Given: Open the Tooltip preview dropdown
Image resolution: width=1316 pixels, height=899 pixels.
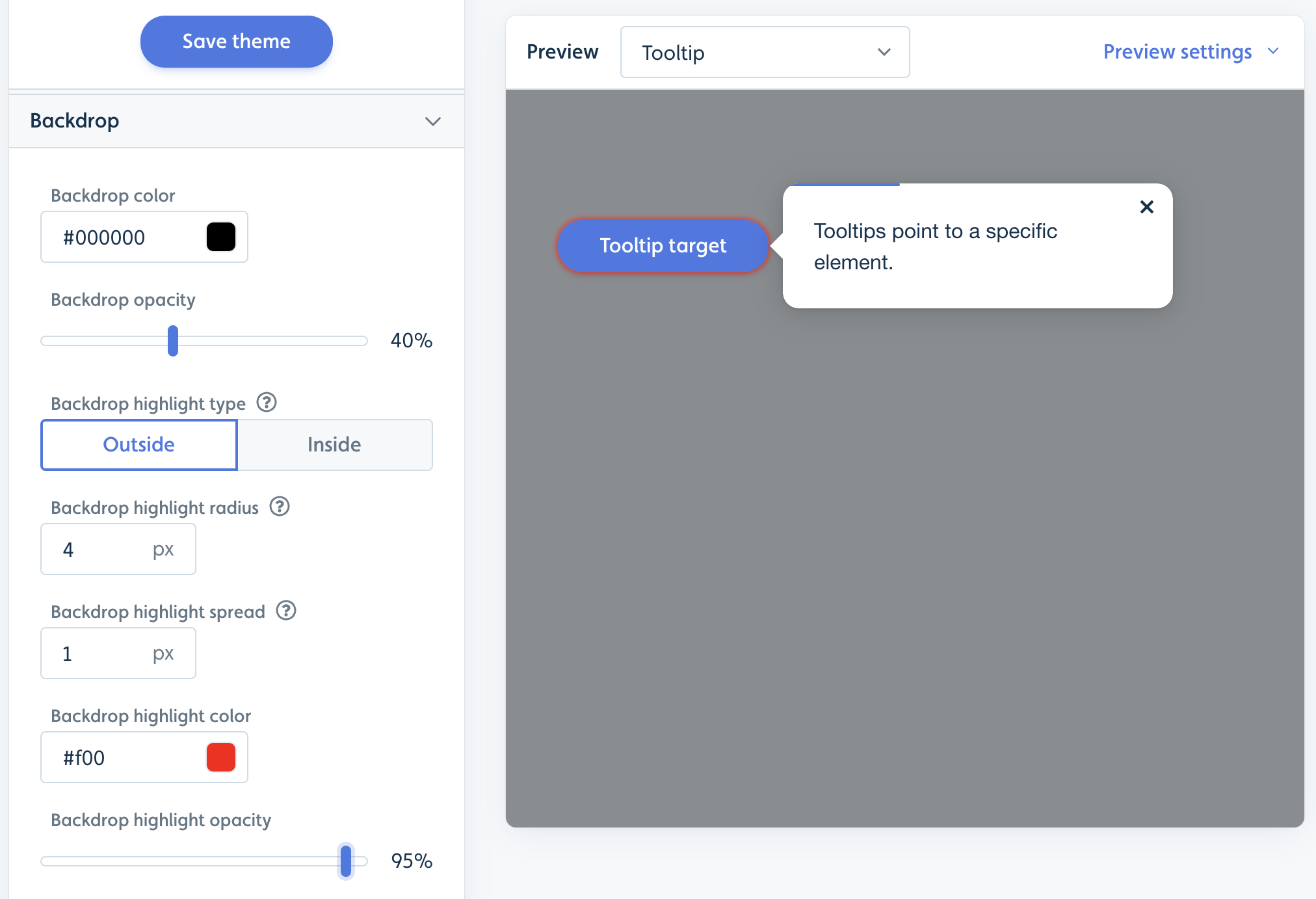Looking at the screenshot, I should (x=765, y=52).
